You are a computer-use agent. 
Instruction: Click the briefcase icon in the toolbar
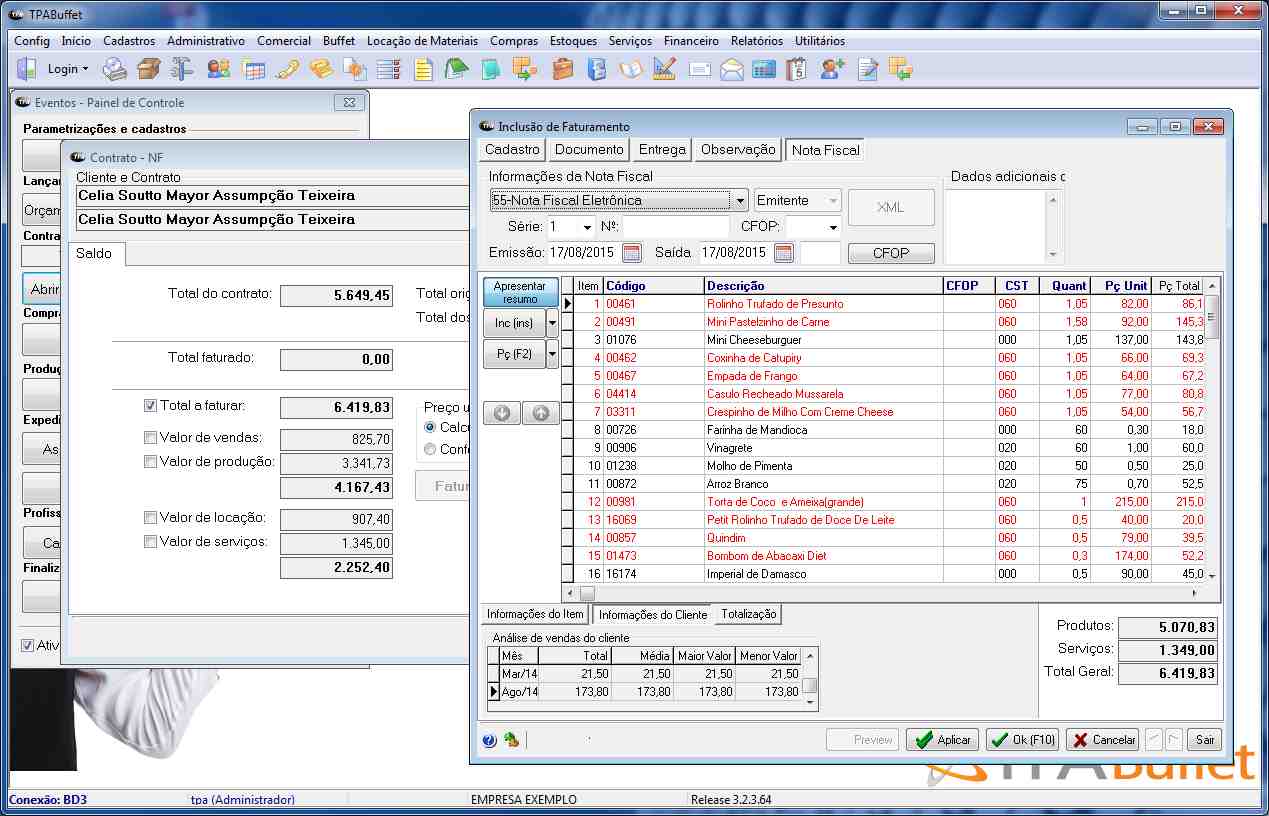coord(563,69)
